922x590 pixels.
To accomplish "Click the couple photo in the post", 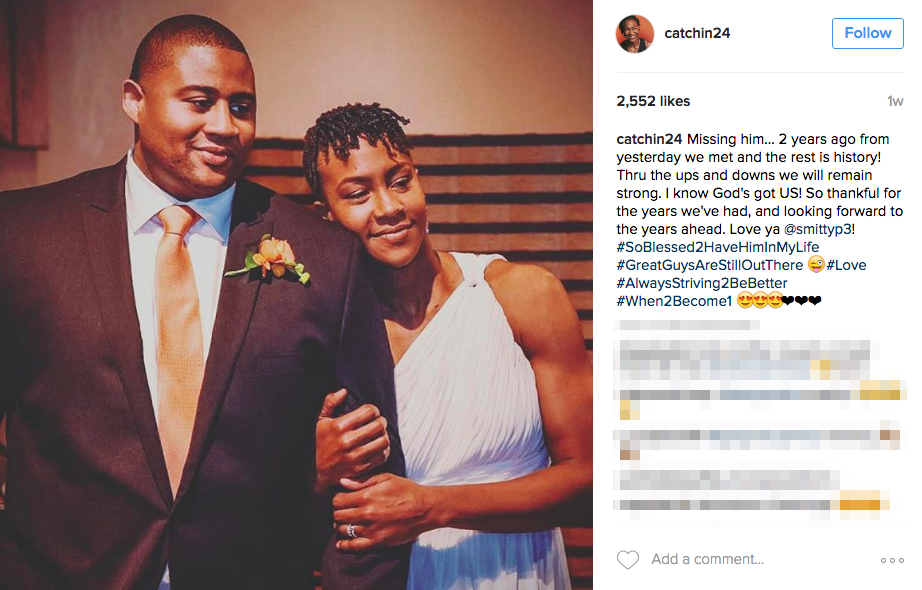I will coord(296,295).
